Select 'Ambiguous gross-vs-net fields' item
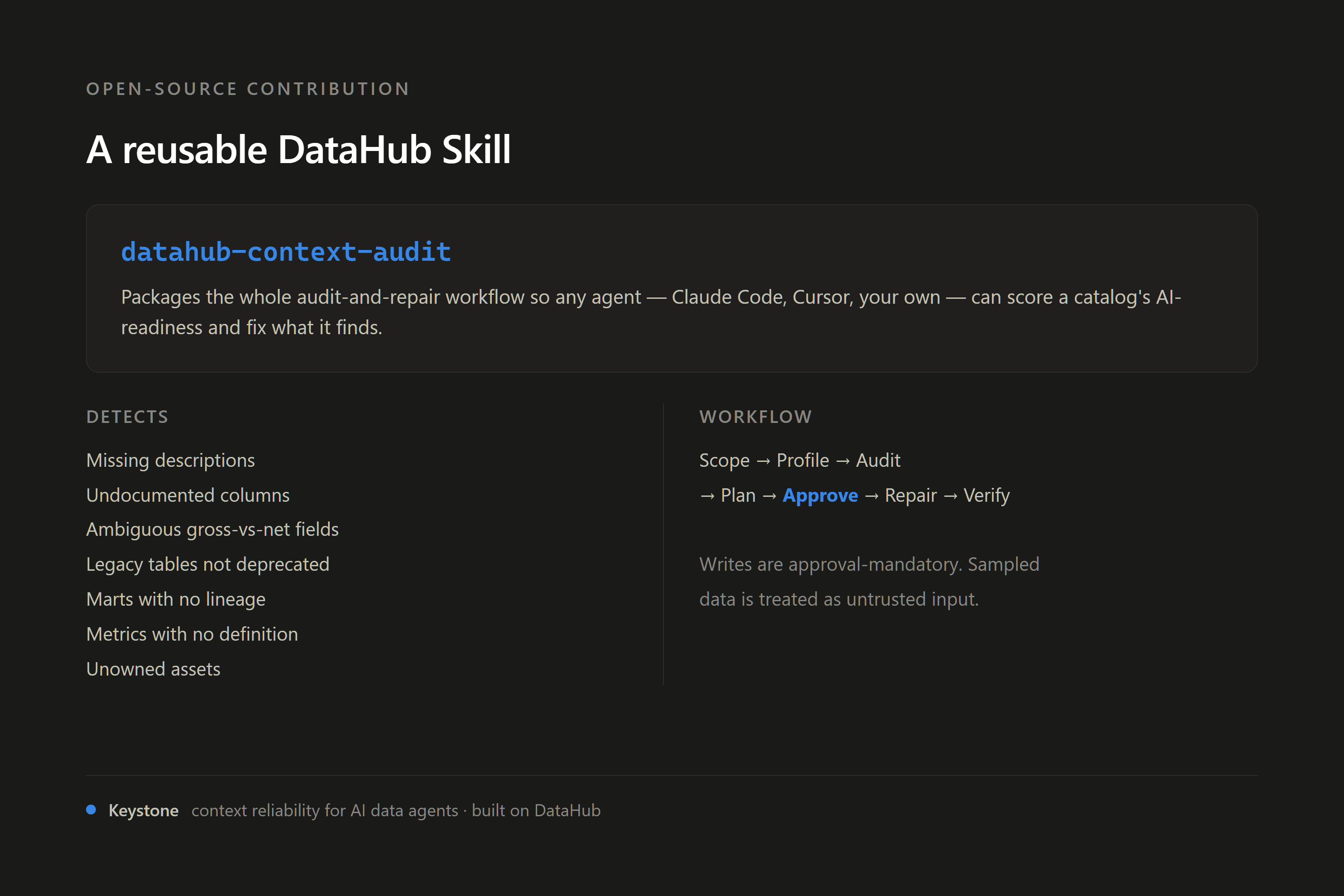This screenshot has width=1344, height=896. pos(212,530)
